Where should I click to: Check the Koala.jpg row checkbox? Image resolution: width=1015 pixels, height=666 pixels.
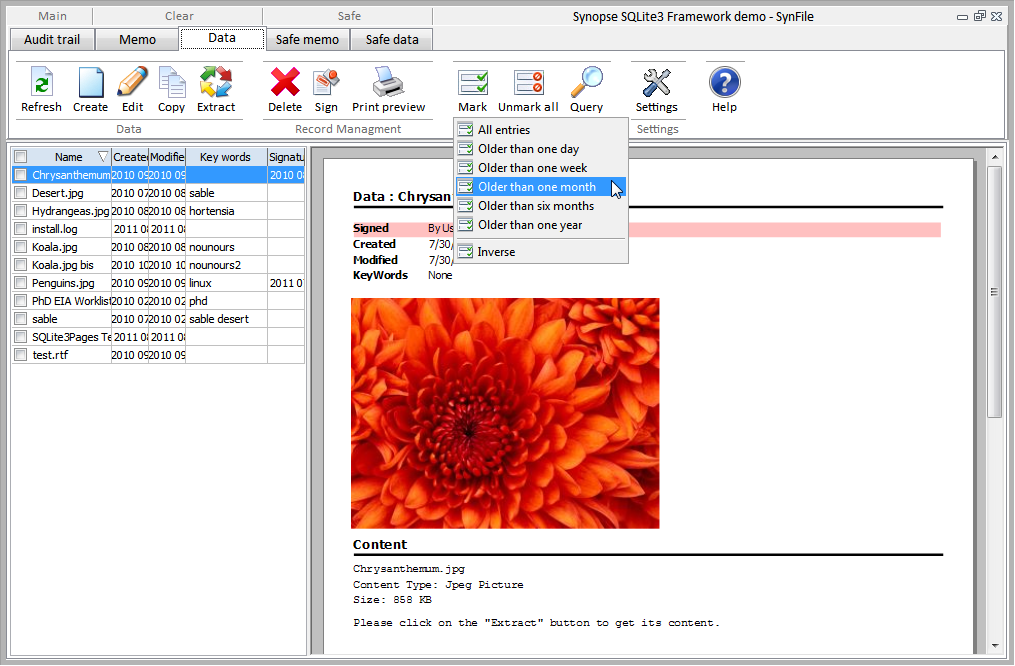click(x=21, y=247)
